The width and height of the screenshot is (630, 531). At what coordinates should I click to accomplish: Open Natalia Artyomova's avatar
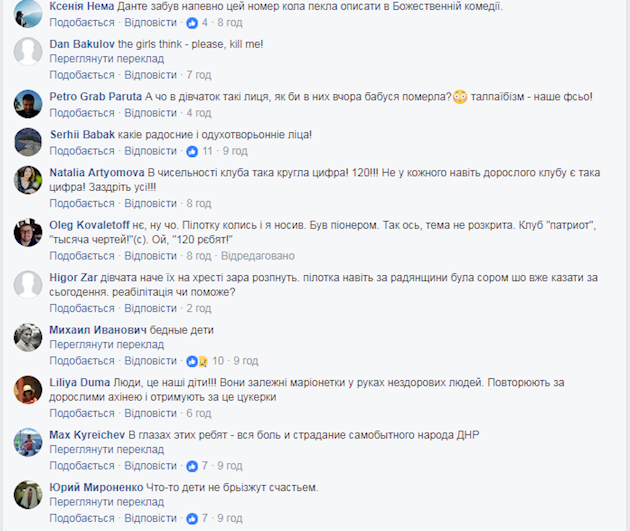coord(28,180)
